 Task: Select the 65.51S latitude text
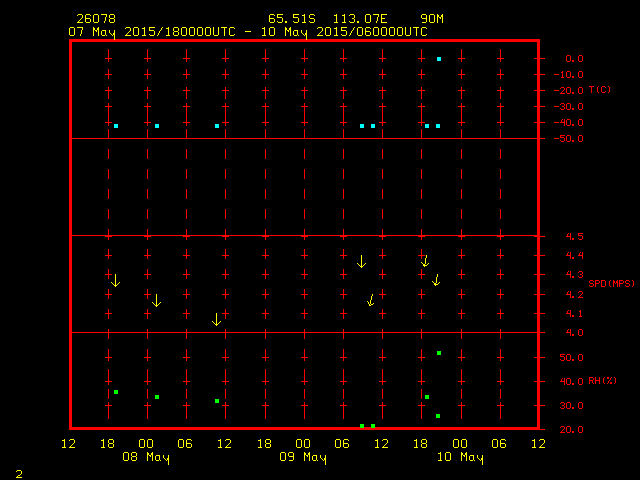coord(292,19)
